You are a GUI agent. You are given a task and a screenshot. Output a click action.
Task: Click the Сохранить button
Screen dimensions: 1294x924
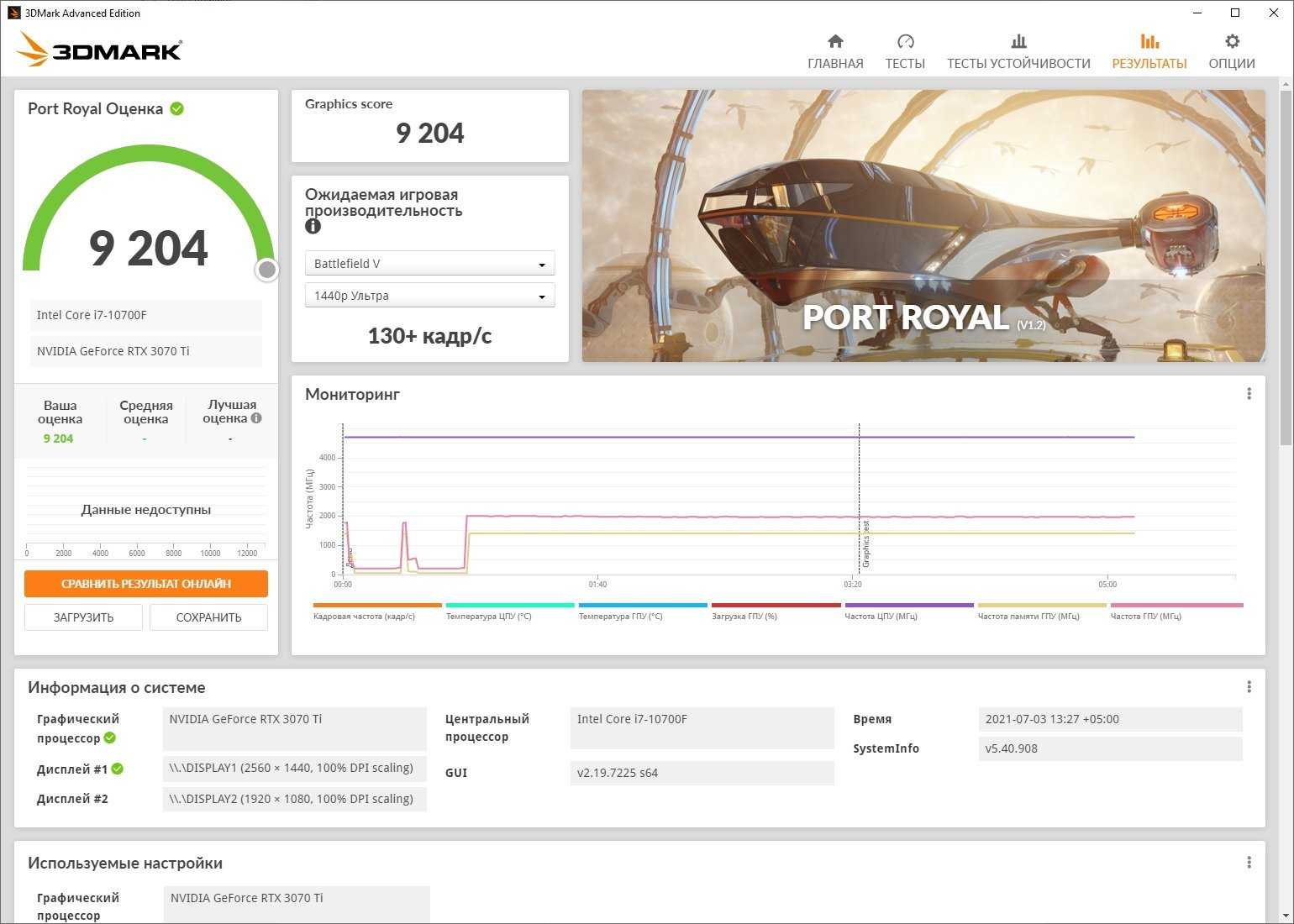tap(208, 617)
